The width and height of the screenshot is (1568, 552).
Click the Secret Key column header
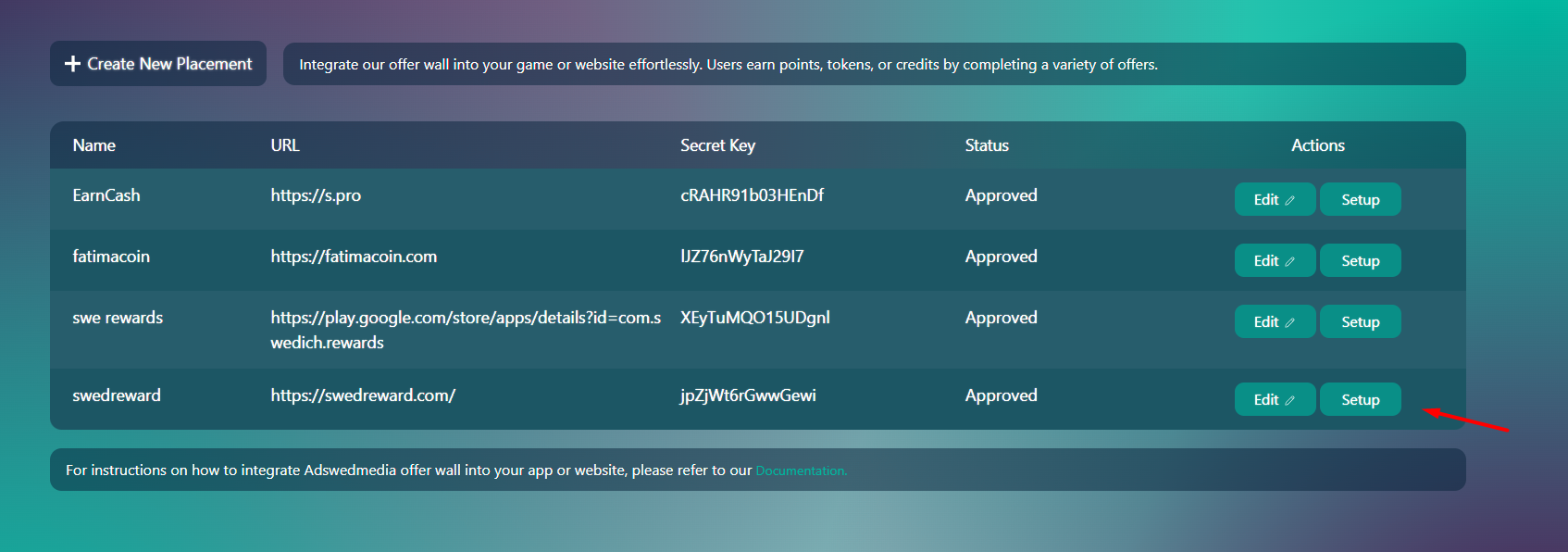(x=717, y=145)
